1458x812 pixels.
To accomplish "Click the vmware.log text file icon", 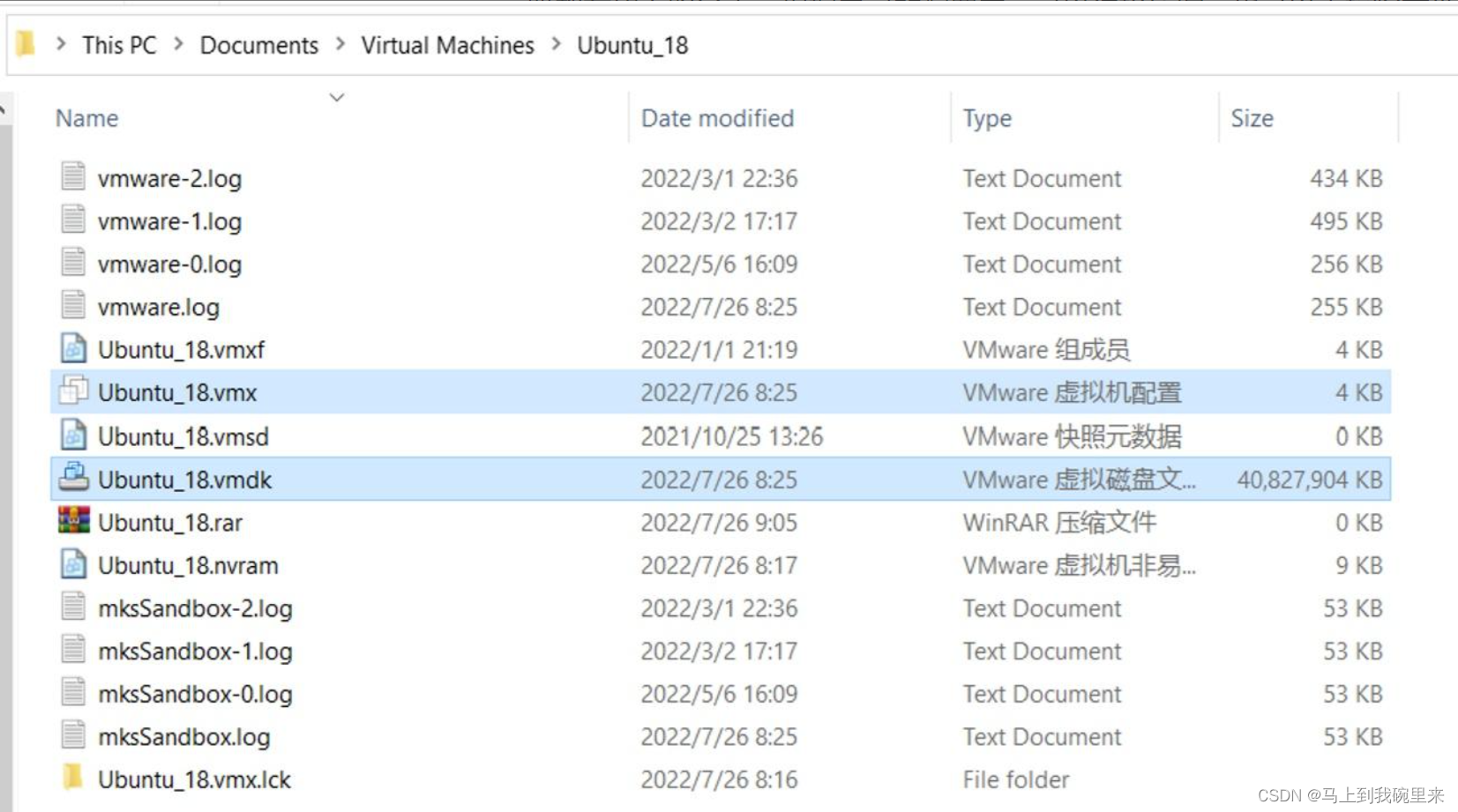I will pos(73,305).
